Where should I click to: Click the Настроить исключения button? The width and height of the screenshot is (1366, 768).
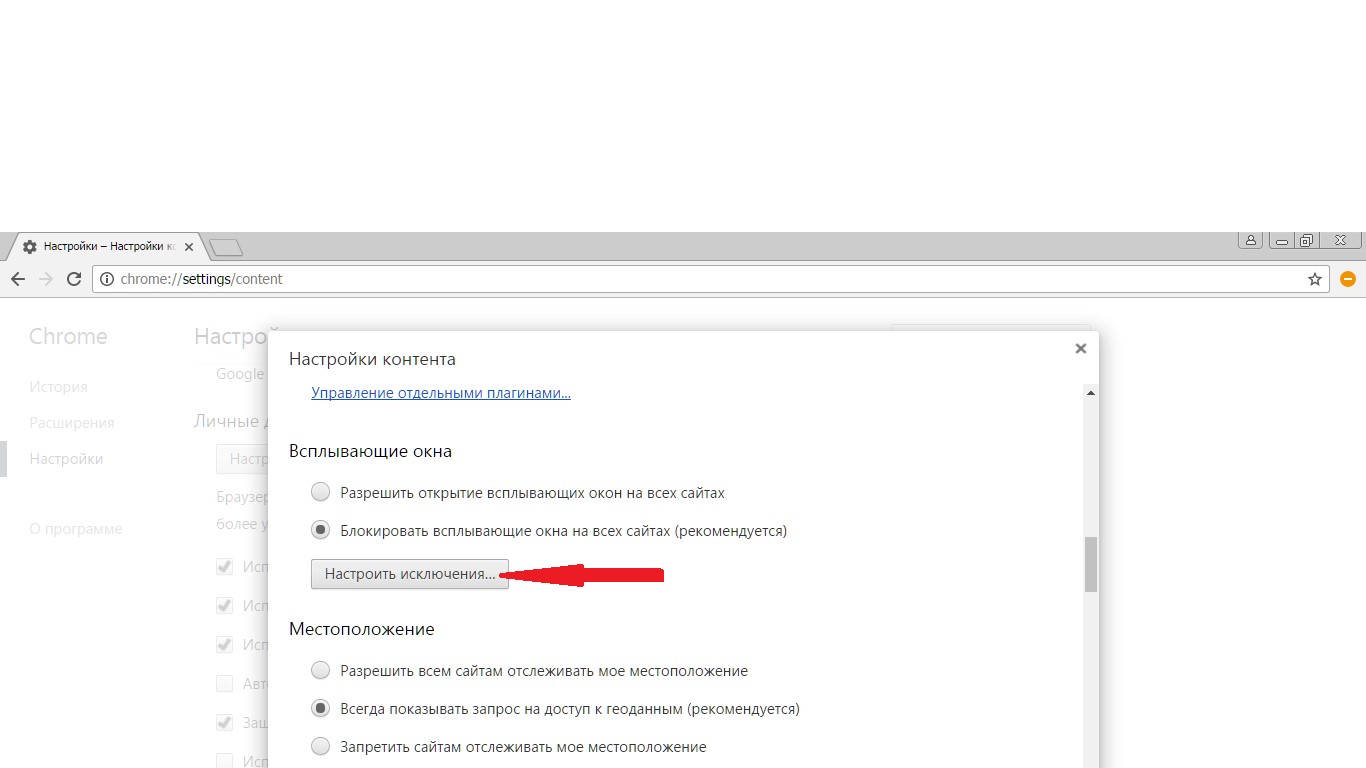coord(410,574)
